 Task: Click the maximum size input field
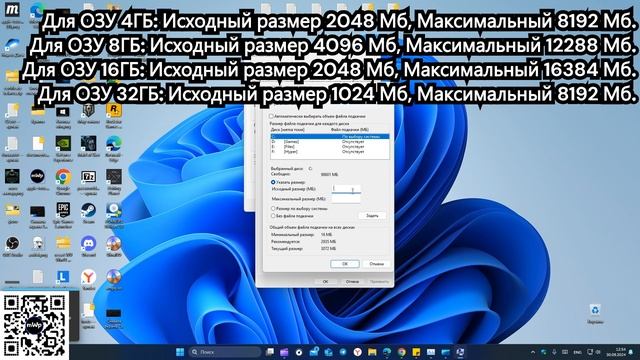click(x=346, y=199)
